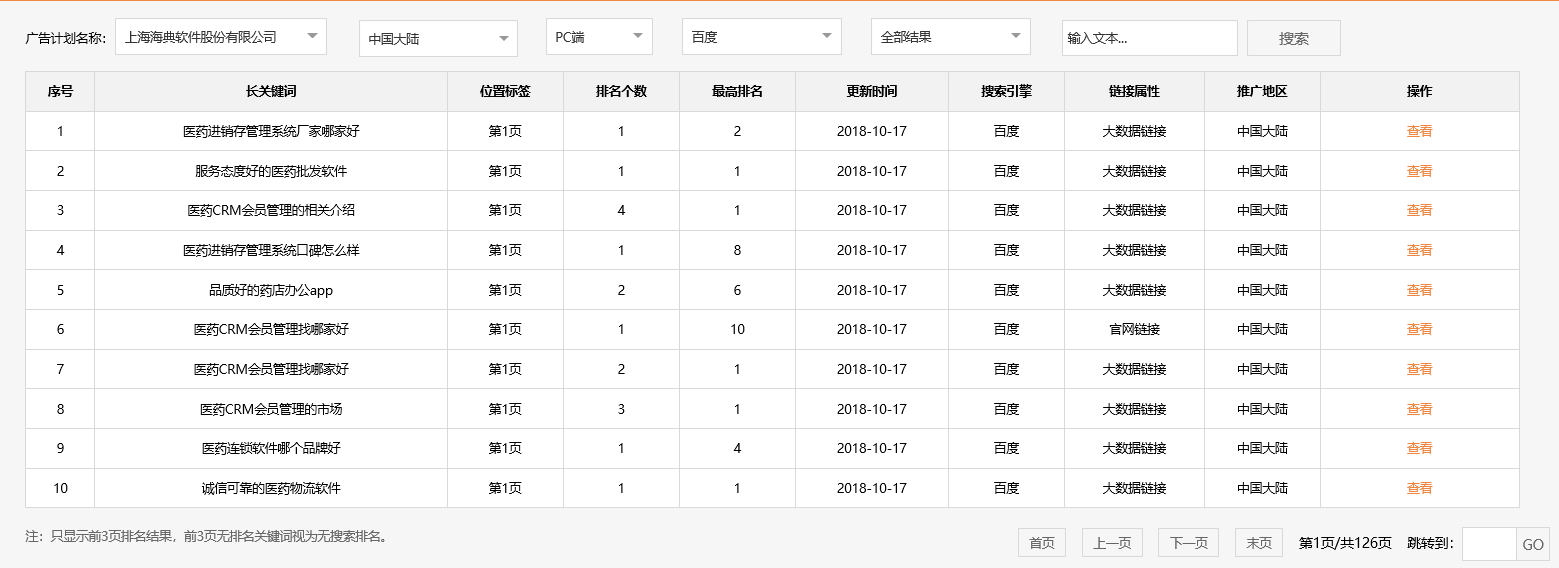Click 查看 in row number 7
This screenshot has height=568, width=1559.
pyautogui.click(x=1419, y=369)
